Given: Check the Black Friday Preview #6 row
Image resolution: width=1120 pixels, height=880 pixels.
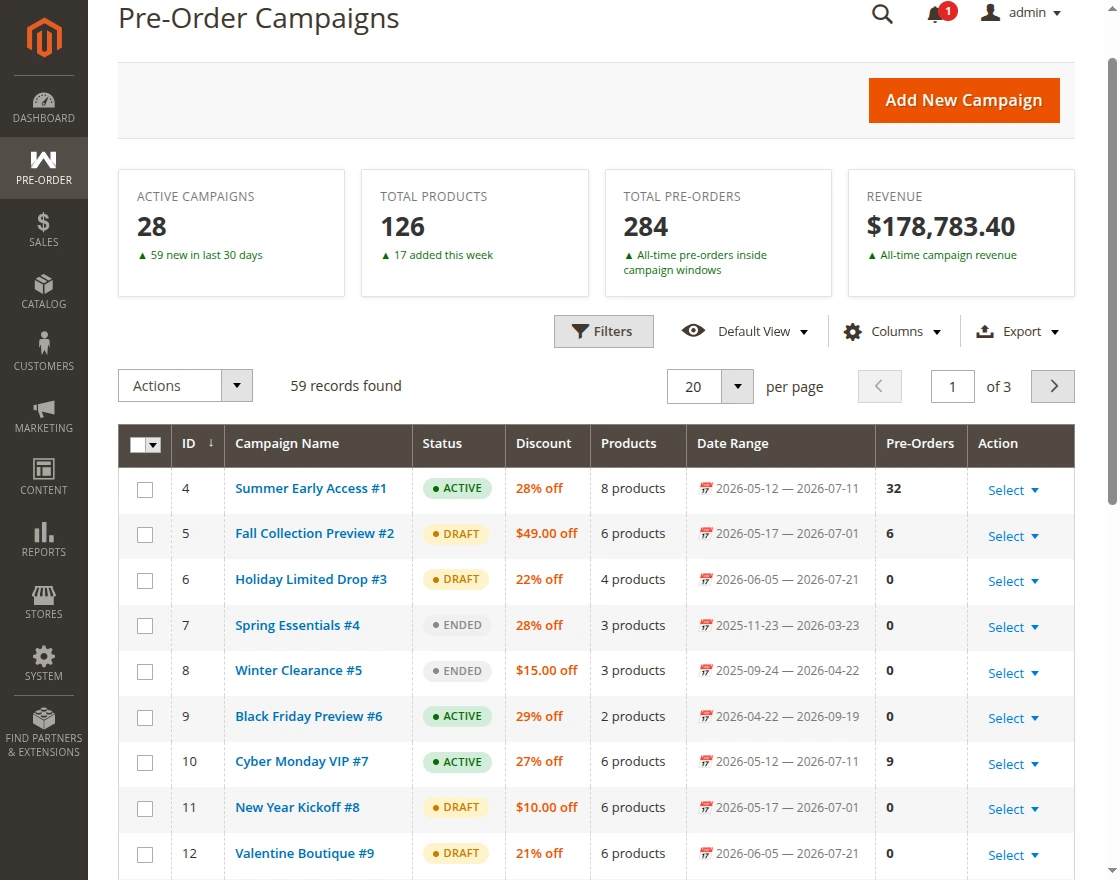Looking at the screenshot, I should tap(145, 717).
